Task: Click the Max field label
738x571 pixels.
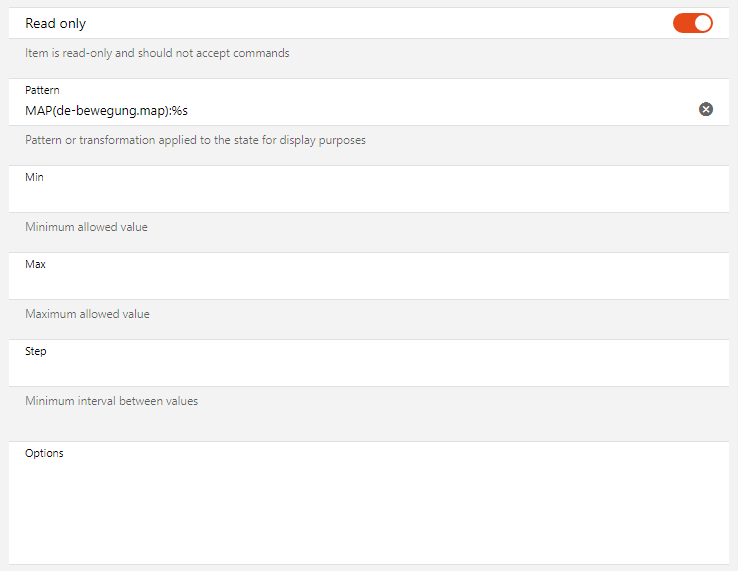Action: [x=35, y=264]
